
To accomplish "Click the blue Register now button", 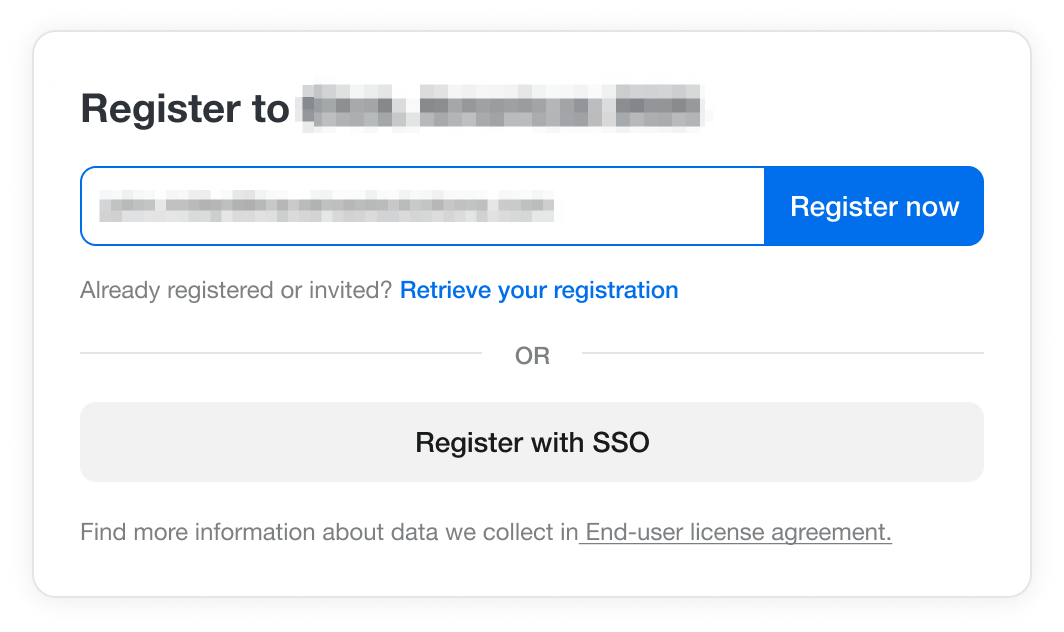I will pos(874,206).
